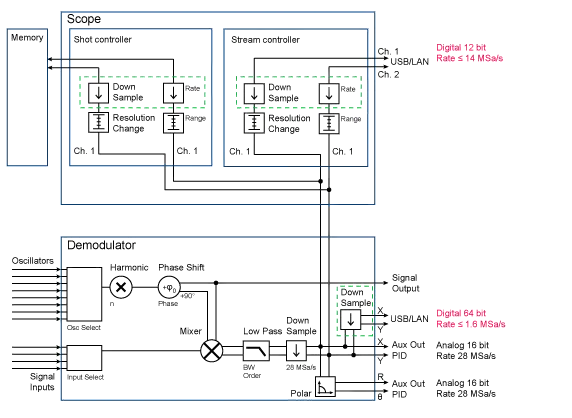Click the Input Select multiplexer block
The image size is (572, 418).
(x=84, y=358)
